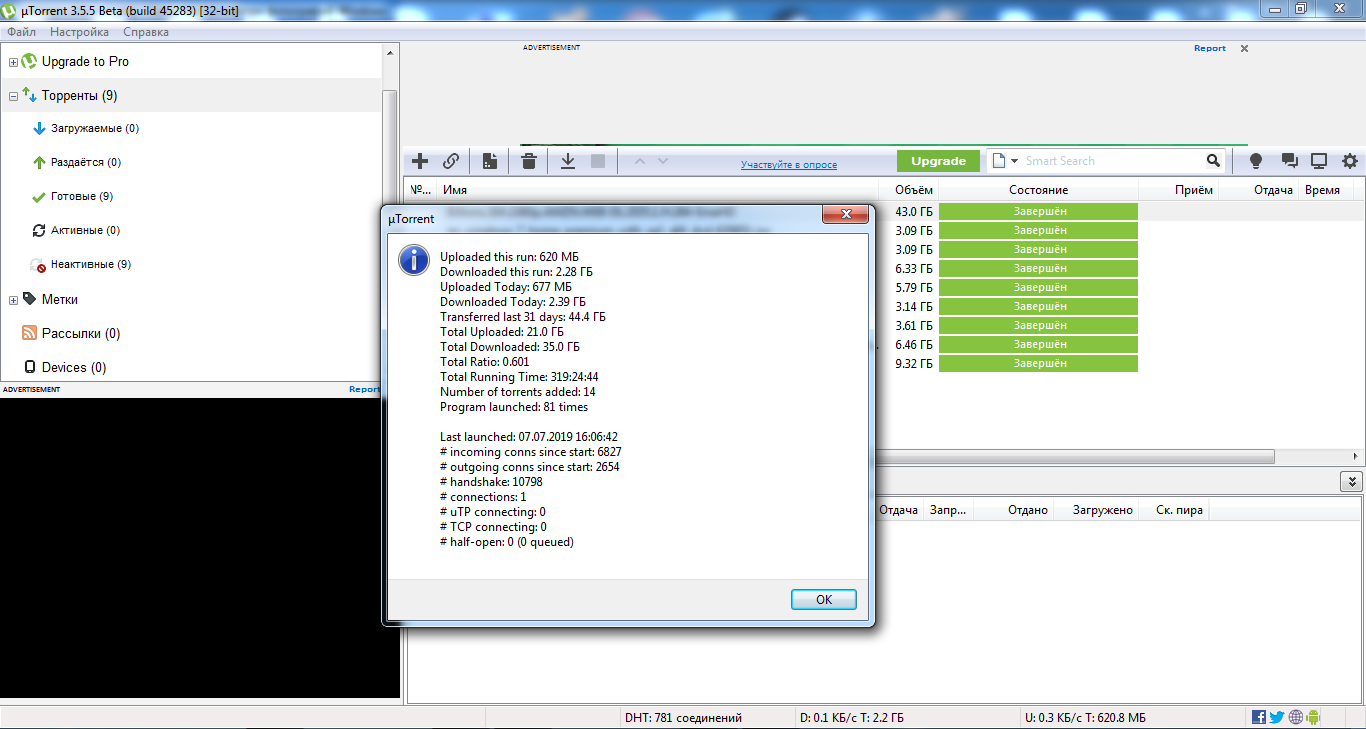Sort by the Состояние column header
This screenshot has height=729, width=1366.
(1038, 190)
